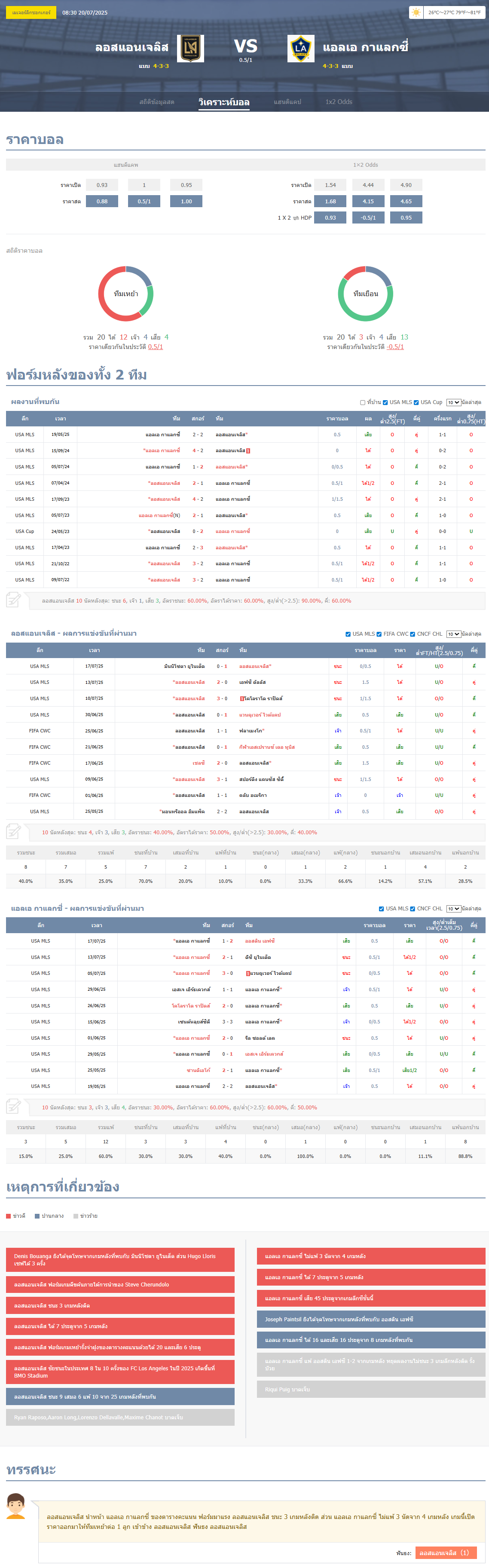Click the BMO Stadium news item
The image size is (489, 1568).
pyautogui.click(x=120, y=1372)
